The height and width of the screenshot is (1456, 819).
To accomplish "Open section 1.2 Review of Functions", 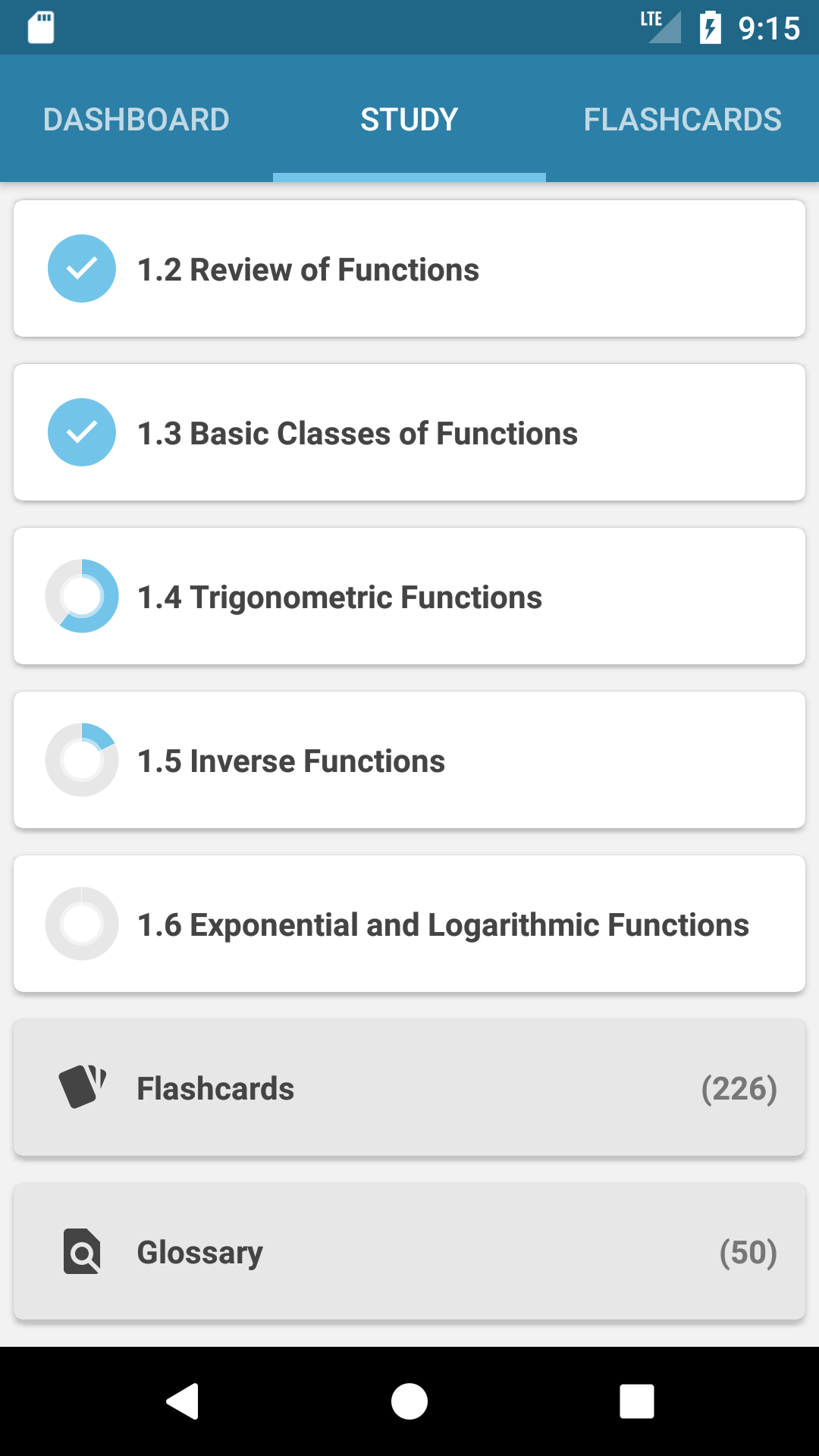I will (409, 268).
